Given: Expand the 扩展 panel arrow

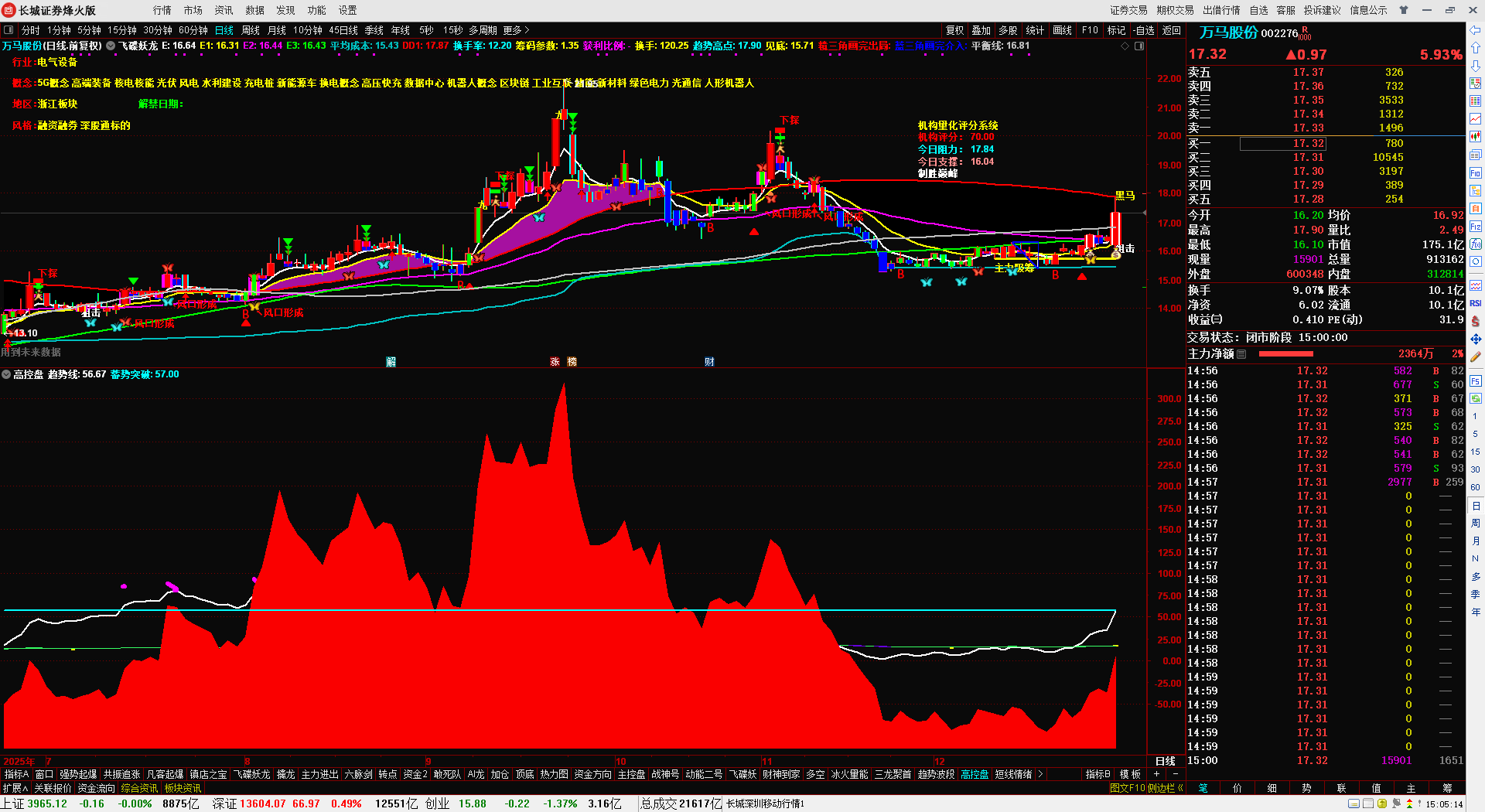Looking at the screenshot, I should [x=15, y=788].
